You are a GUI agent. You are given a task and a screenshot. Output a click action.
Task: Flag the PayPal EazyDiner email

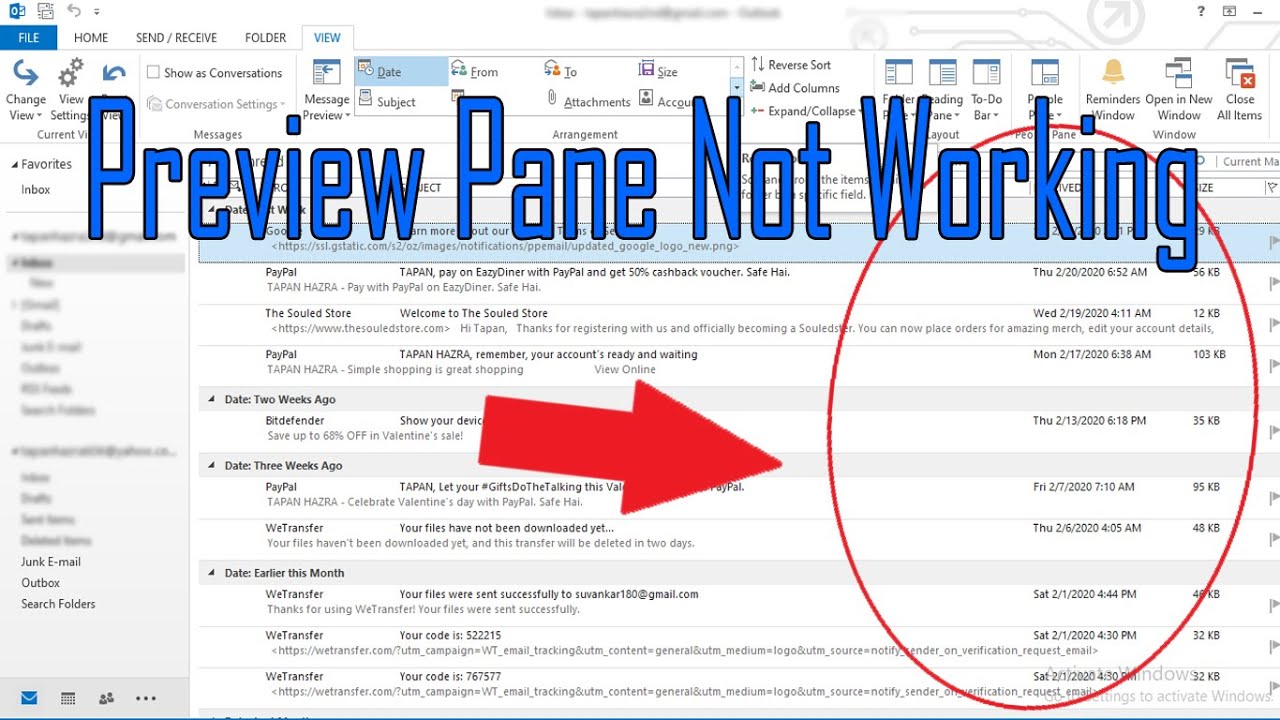1273,283
